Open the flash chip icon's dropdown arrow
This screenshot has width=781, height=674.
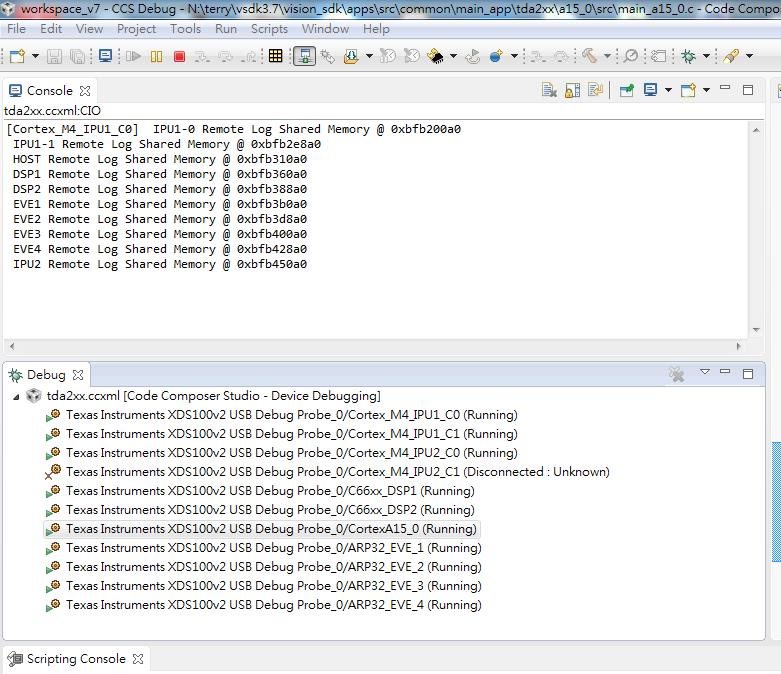(x=453, y=56)
